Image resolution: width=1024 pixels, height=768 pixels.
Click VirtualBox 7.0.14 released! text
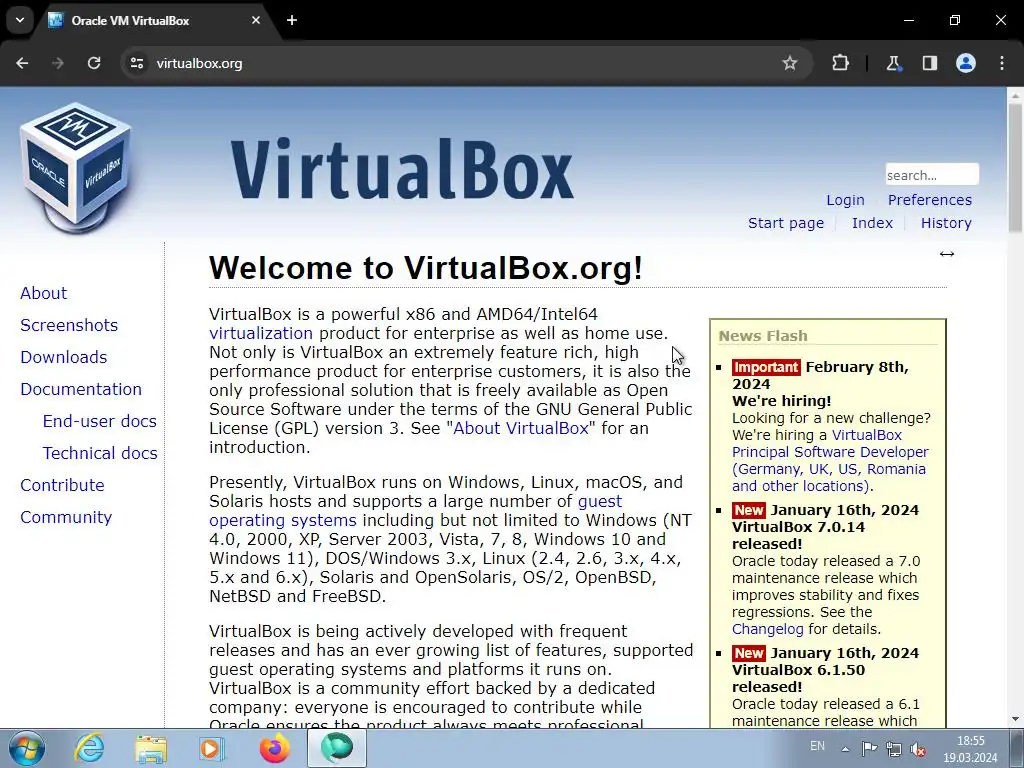[x=798, y=536]
